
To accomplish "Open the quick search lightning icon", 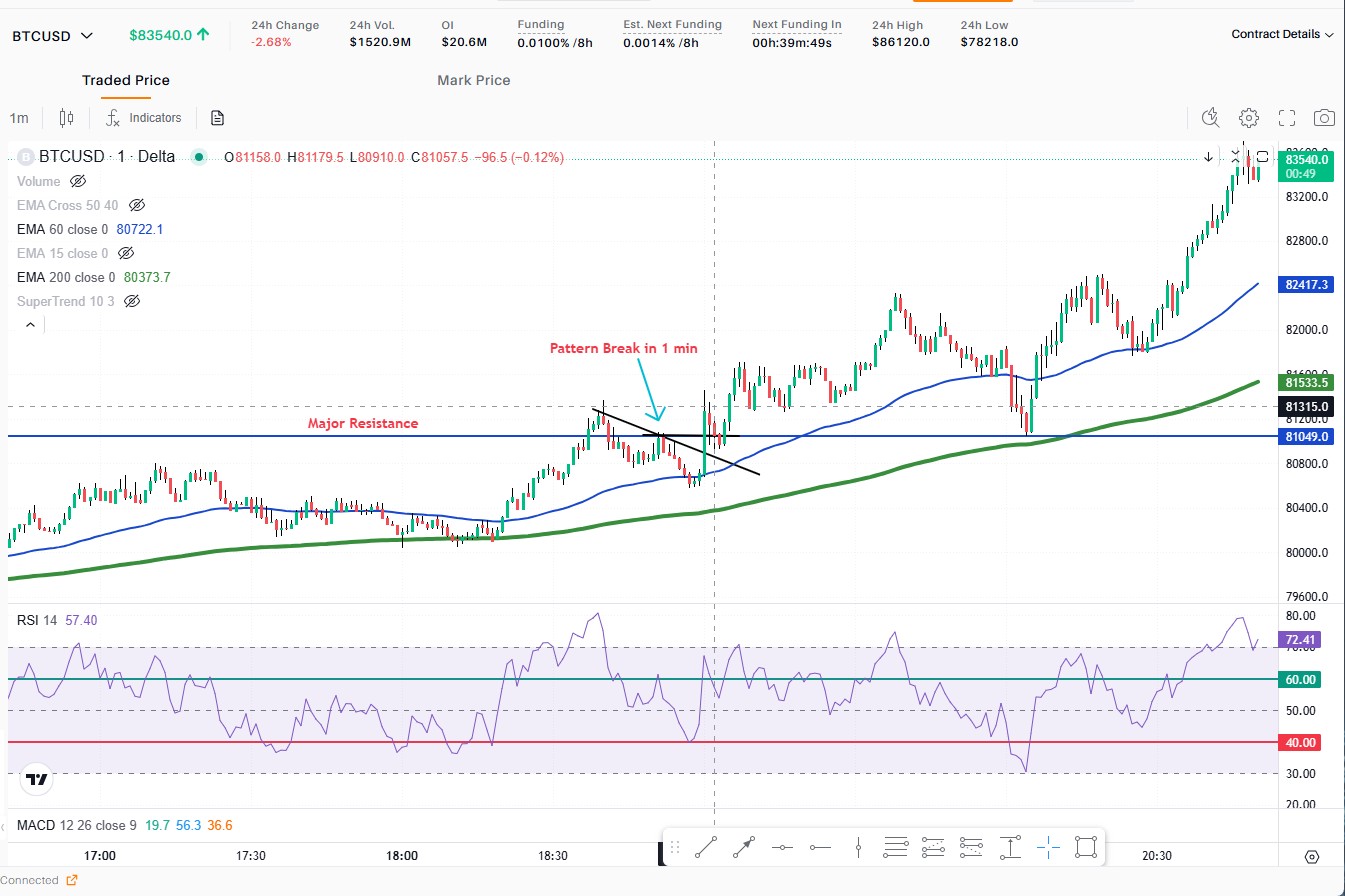I will click(x=1211, y=118).
